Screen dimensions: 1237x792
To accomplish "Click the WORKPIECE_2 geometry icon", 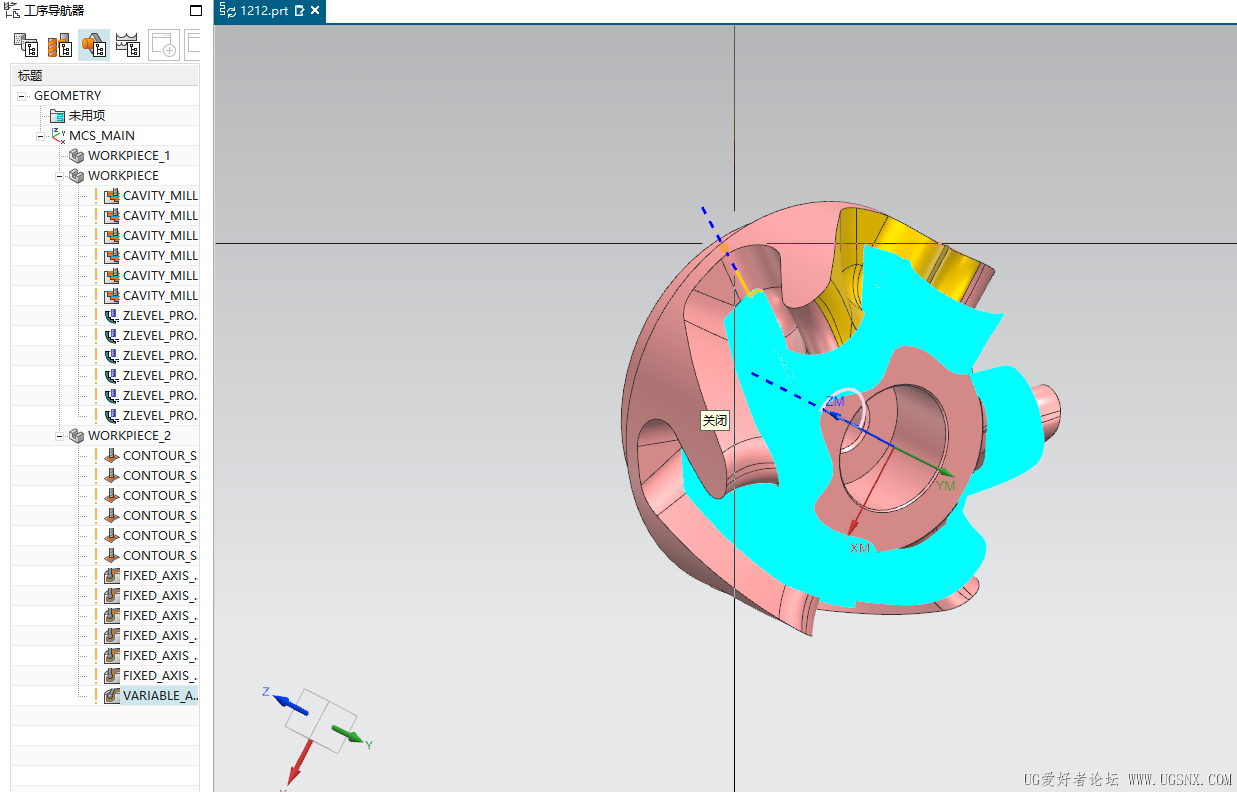I will click(x=77, y=436).
